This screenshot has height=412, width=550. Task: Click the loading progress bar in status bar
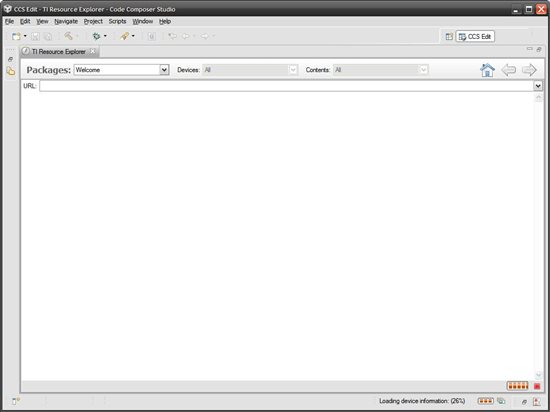pos(485,401)
